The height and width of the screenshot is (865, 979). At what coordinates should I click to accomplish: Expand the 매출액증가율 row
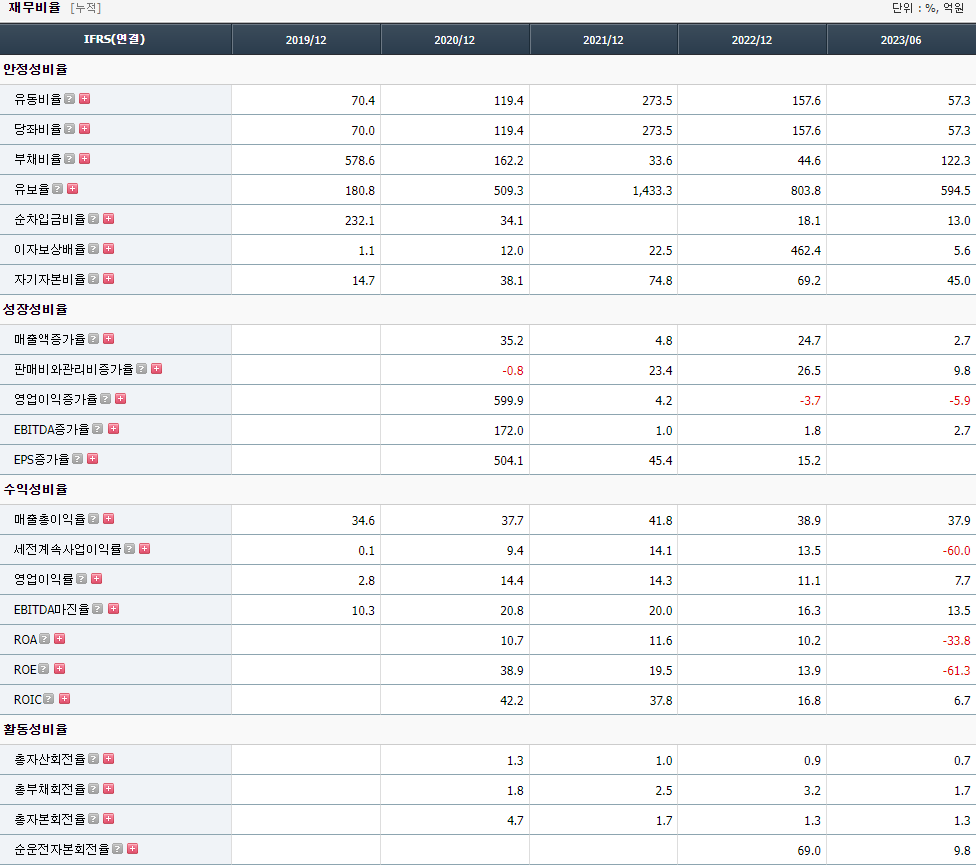109,339
